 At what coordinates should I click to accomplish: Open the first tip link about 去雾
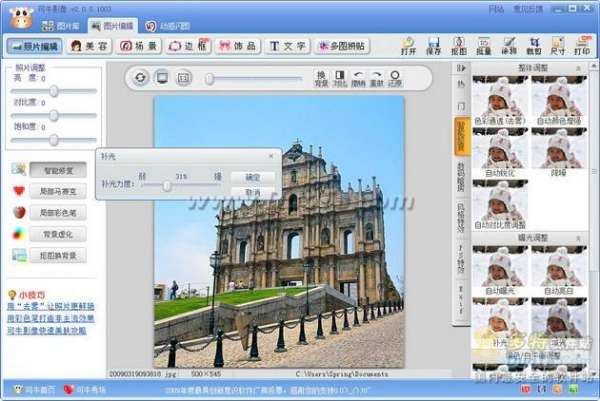51,306
